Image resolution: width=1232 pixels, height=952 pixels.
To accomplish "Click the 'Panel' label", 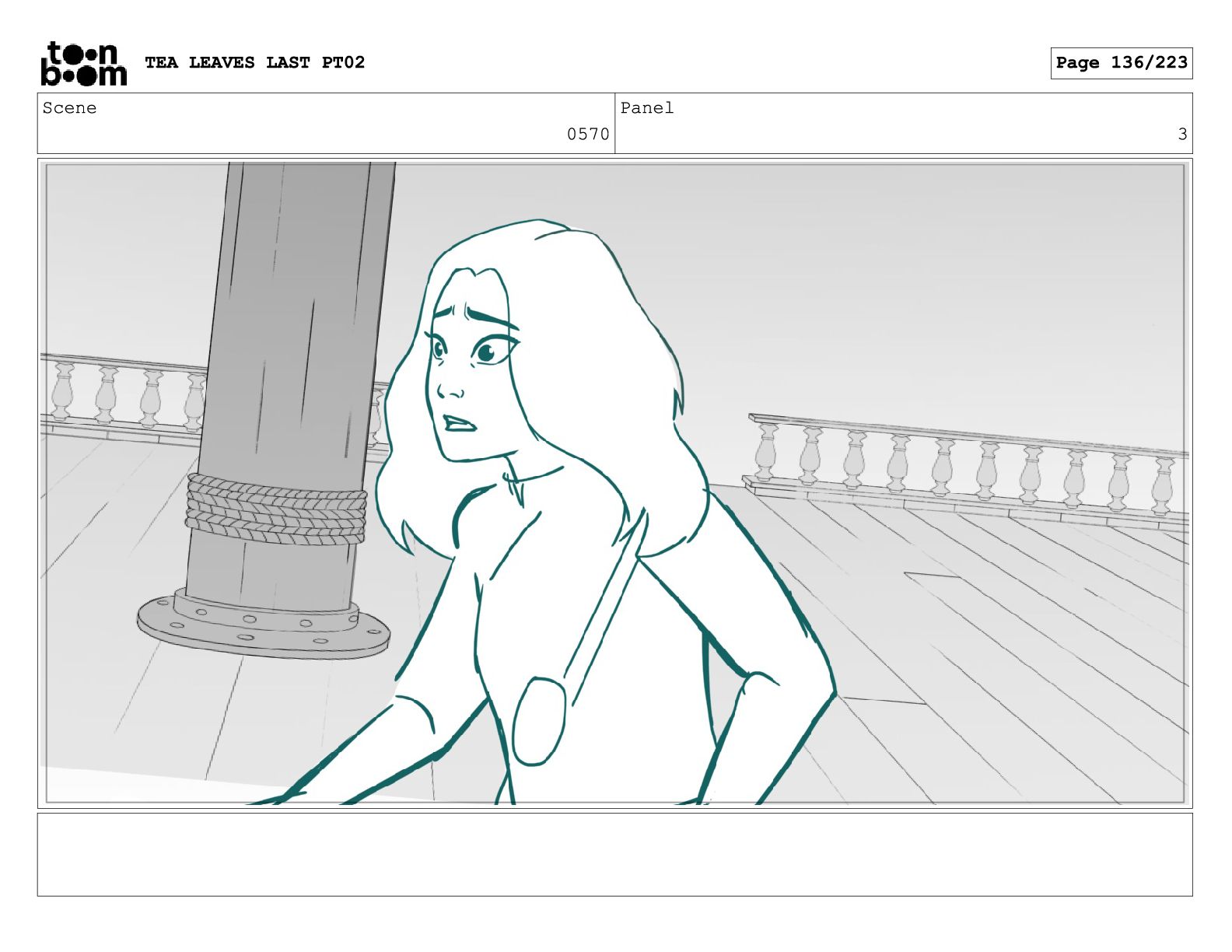I will click(x=647, y=108).
